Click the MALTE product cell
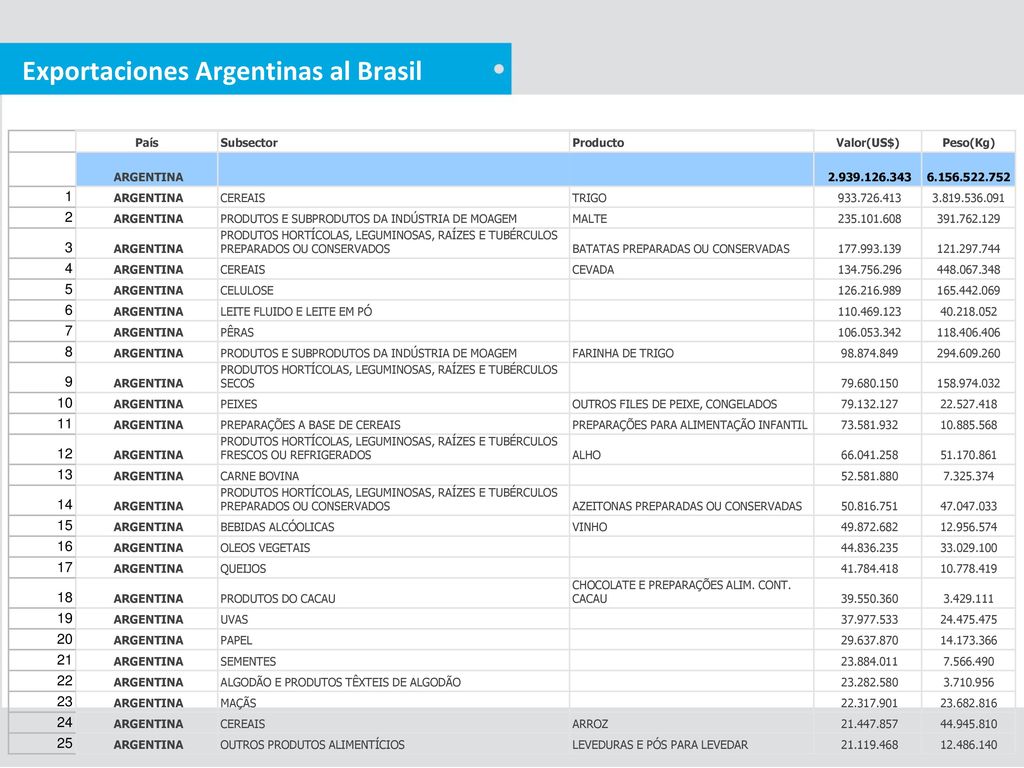The image size is (1024, 768). pyautogui.click(x=589, y=219)
